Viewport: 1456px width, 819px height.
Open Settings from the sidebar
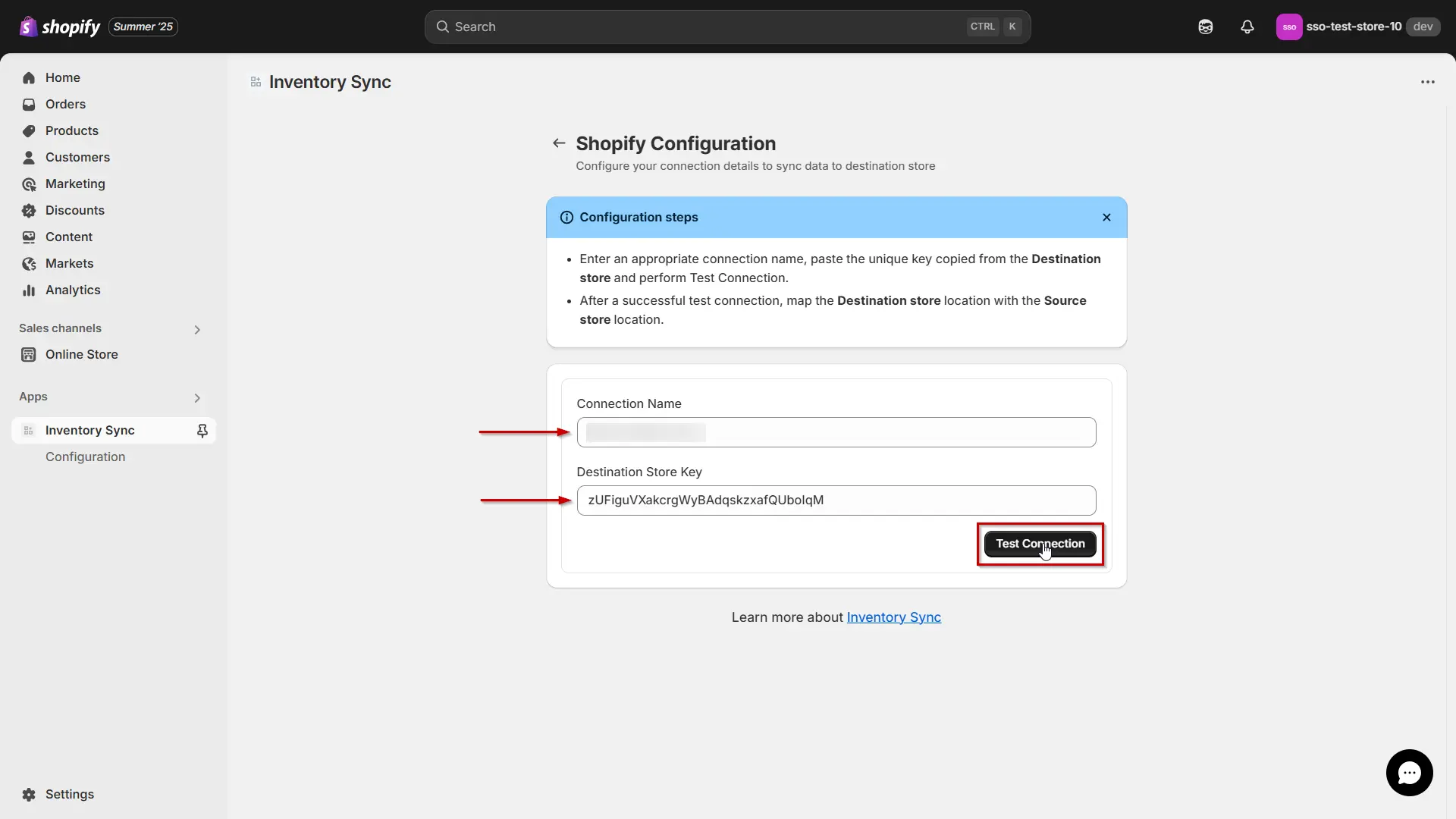click(69, 794)
